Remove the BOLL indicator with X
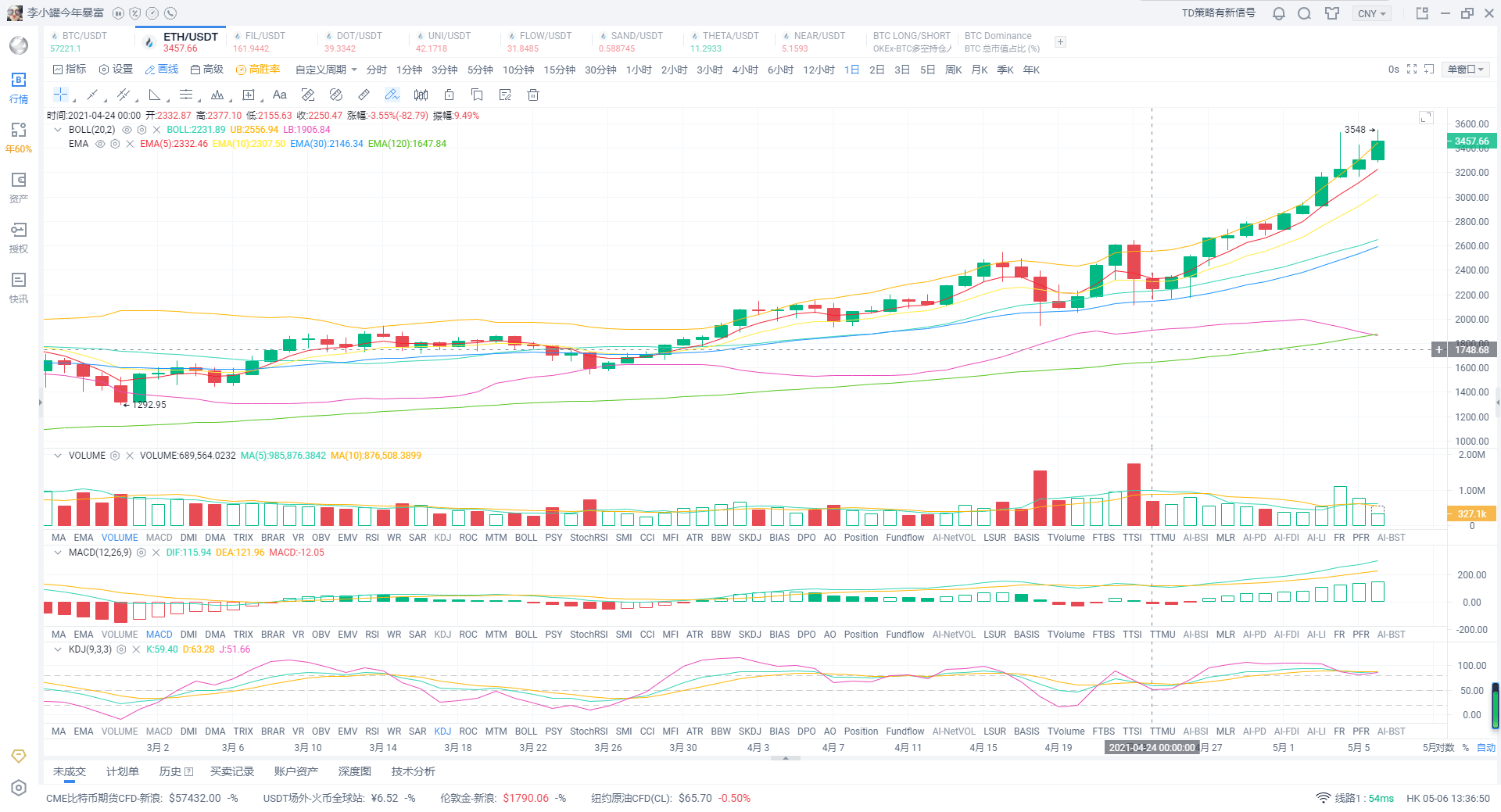Screen dimensions: 1501x812 [156, 130]
